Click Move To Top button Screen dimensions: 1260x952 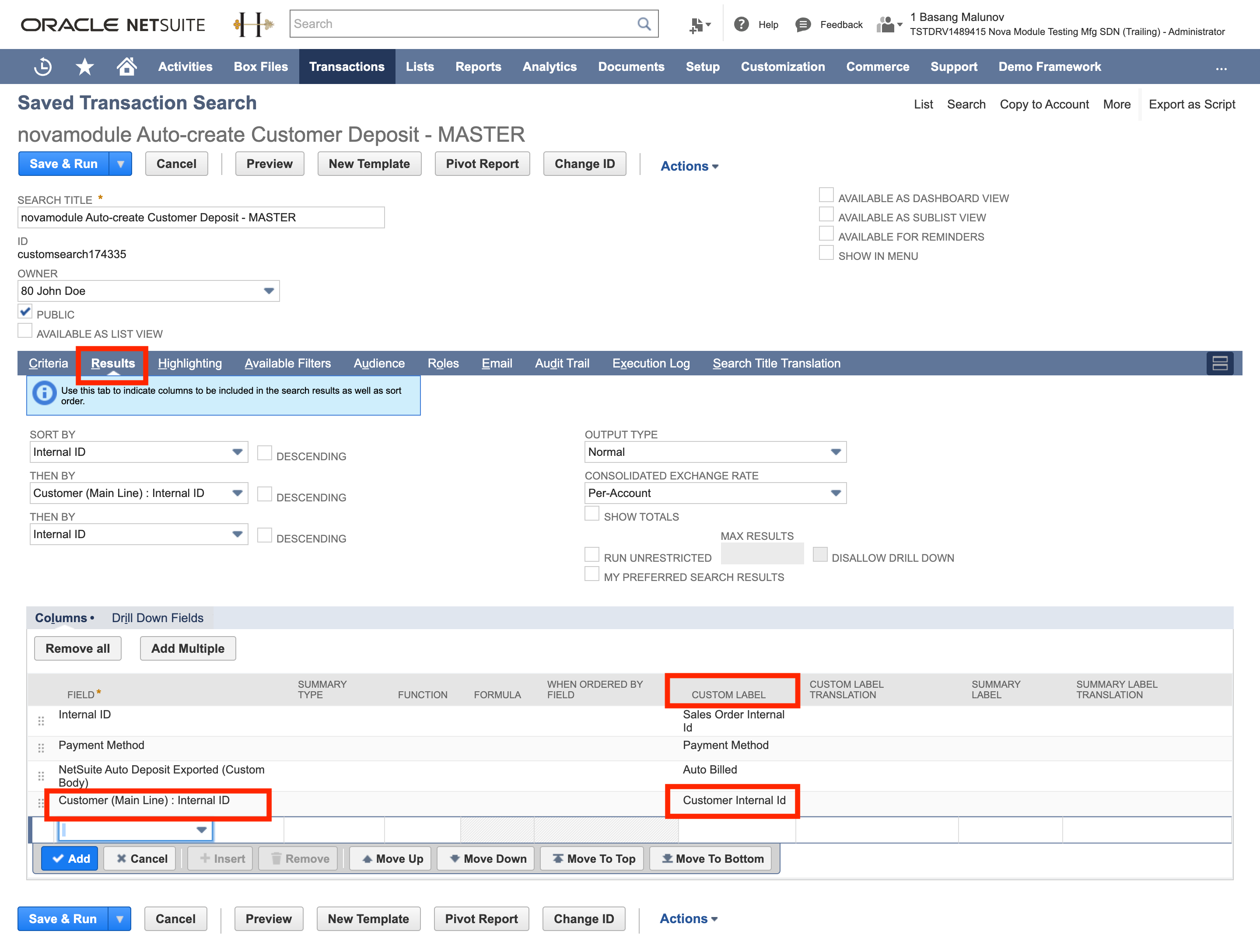[x=592, y=858]
